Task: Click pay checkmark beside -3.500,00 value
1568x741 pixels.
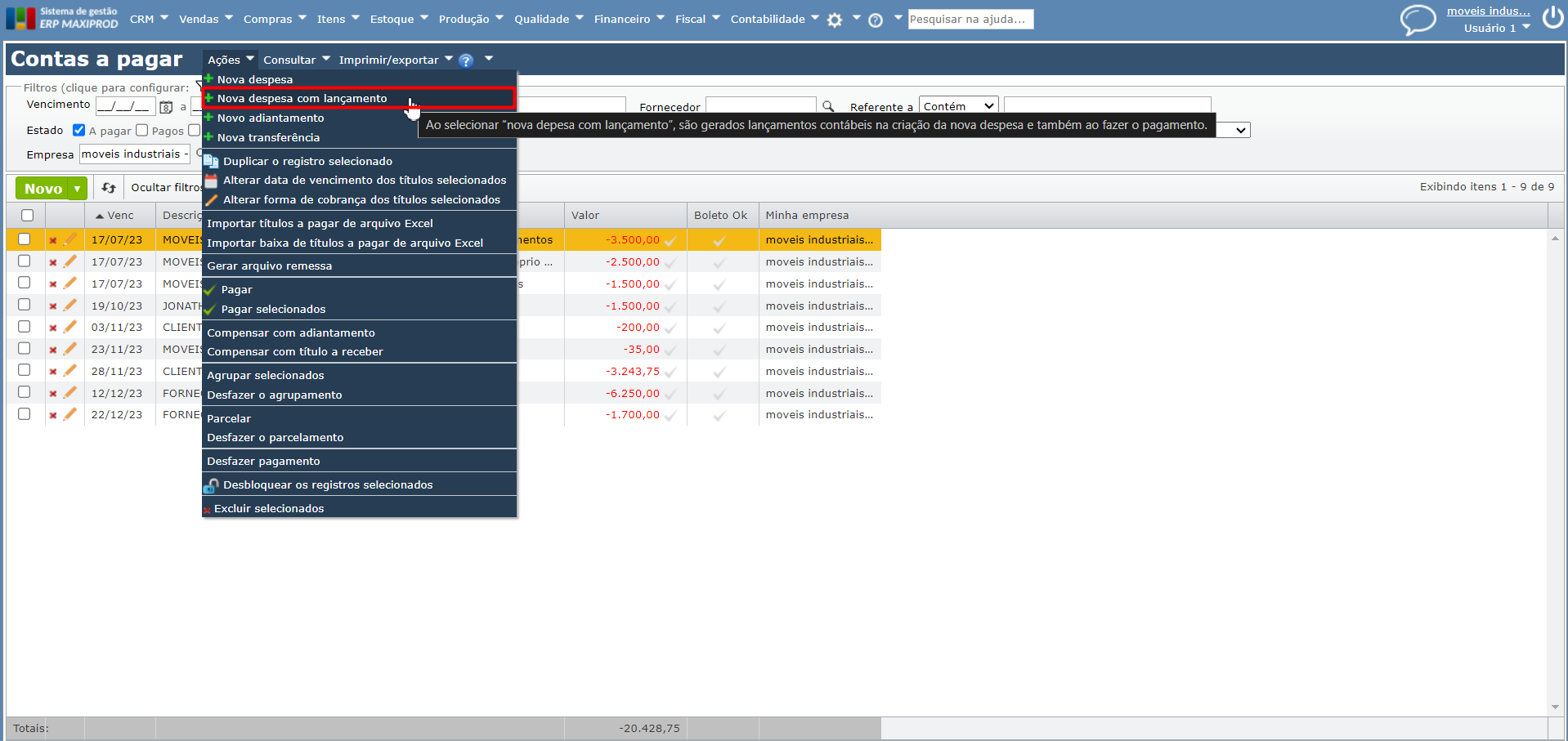Action: (x=670, y=240)
